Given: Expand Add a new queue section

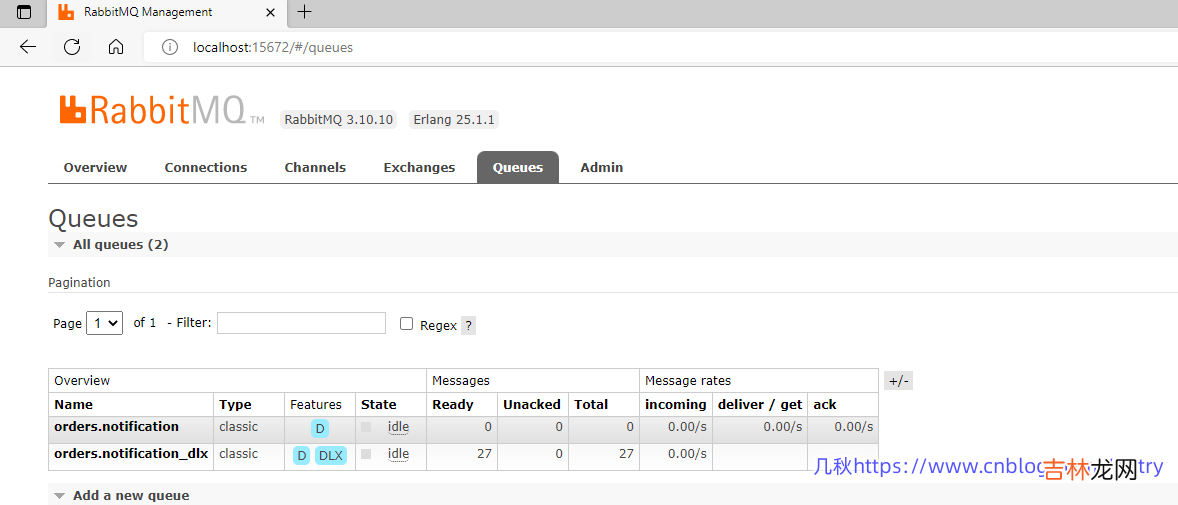Looking at the screenshot, I should click(130, 496).
